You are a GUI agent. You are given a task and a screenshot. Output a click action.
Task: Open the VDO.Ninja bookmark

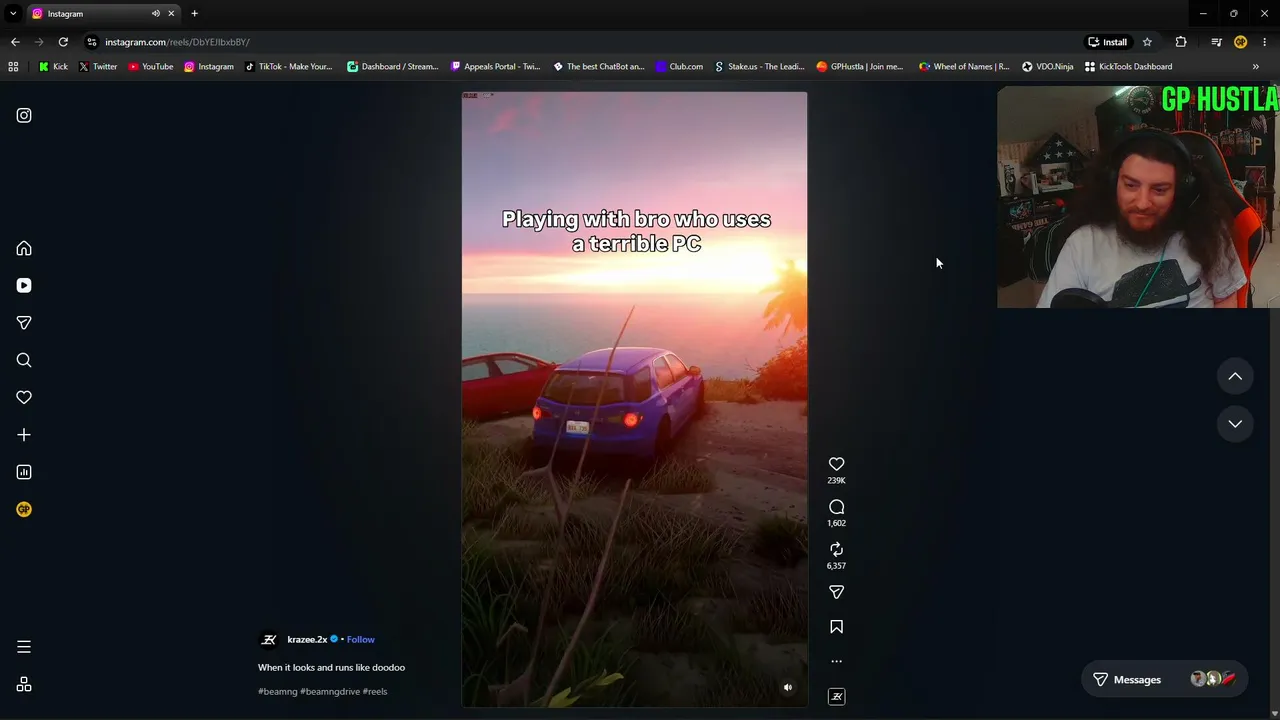coord(1048,67)
